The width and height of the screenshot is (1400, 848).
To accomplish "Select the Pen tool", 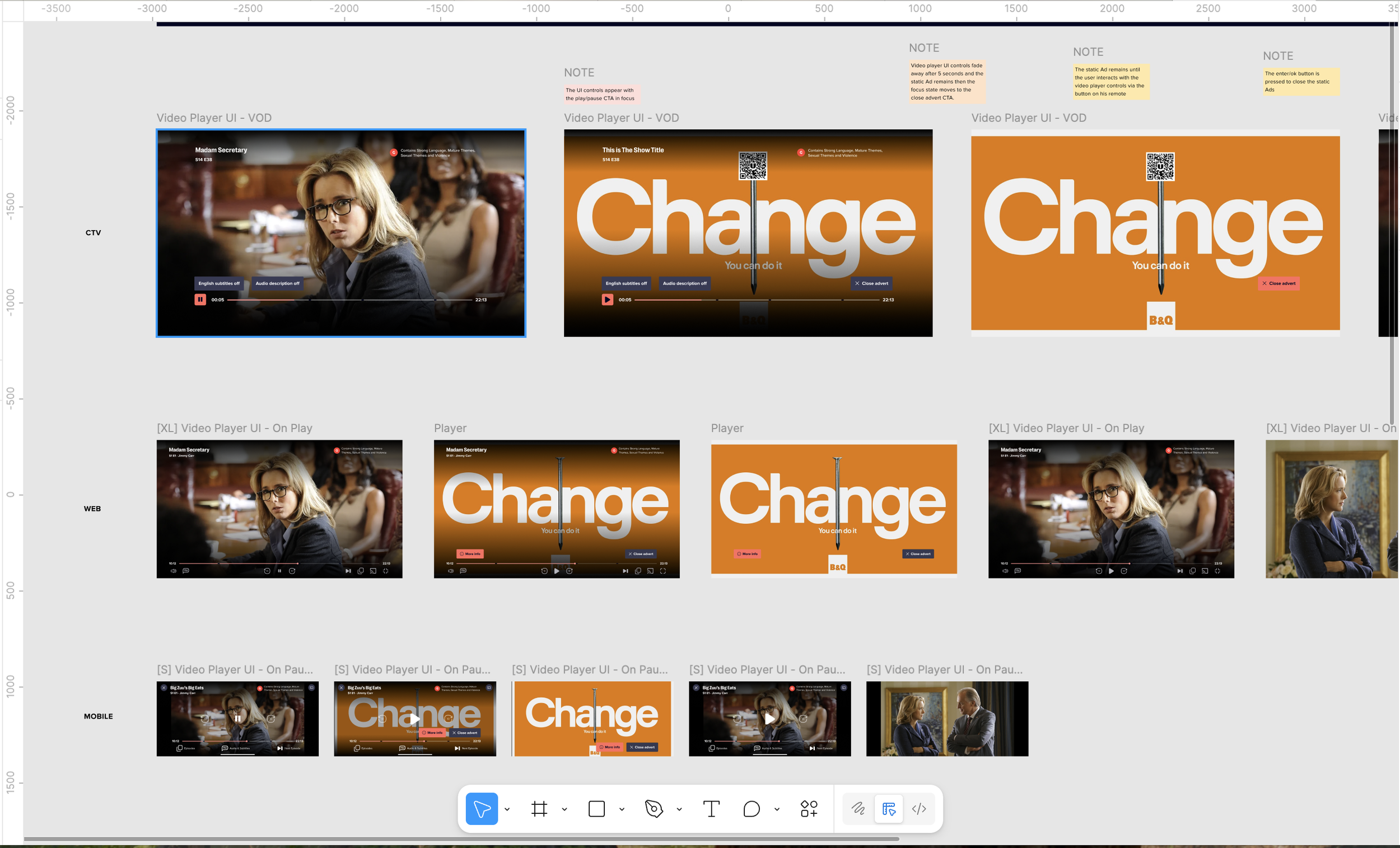I will pyautogui.click(x=654, y=808).
